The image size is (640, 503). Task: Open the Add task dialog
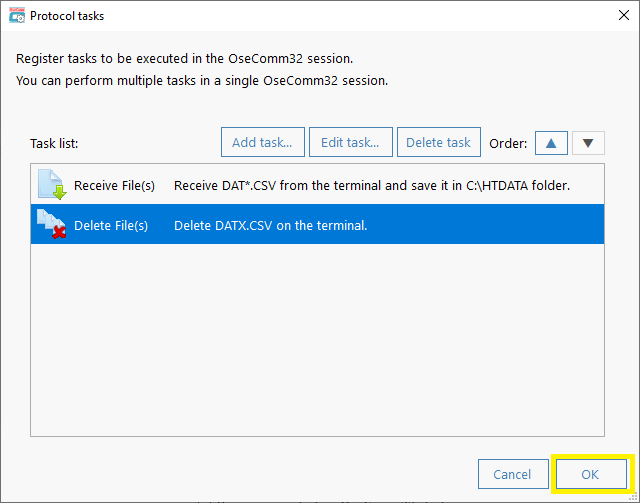262,142
